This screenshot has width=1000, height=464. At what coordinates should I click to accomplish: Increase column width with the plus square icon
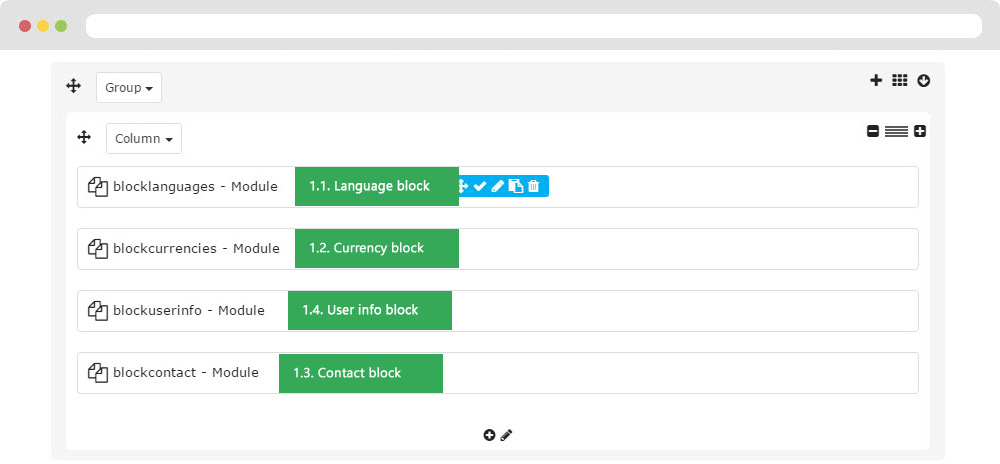click(920, 131)
